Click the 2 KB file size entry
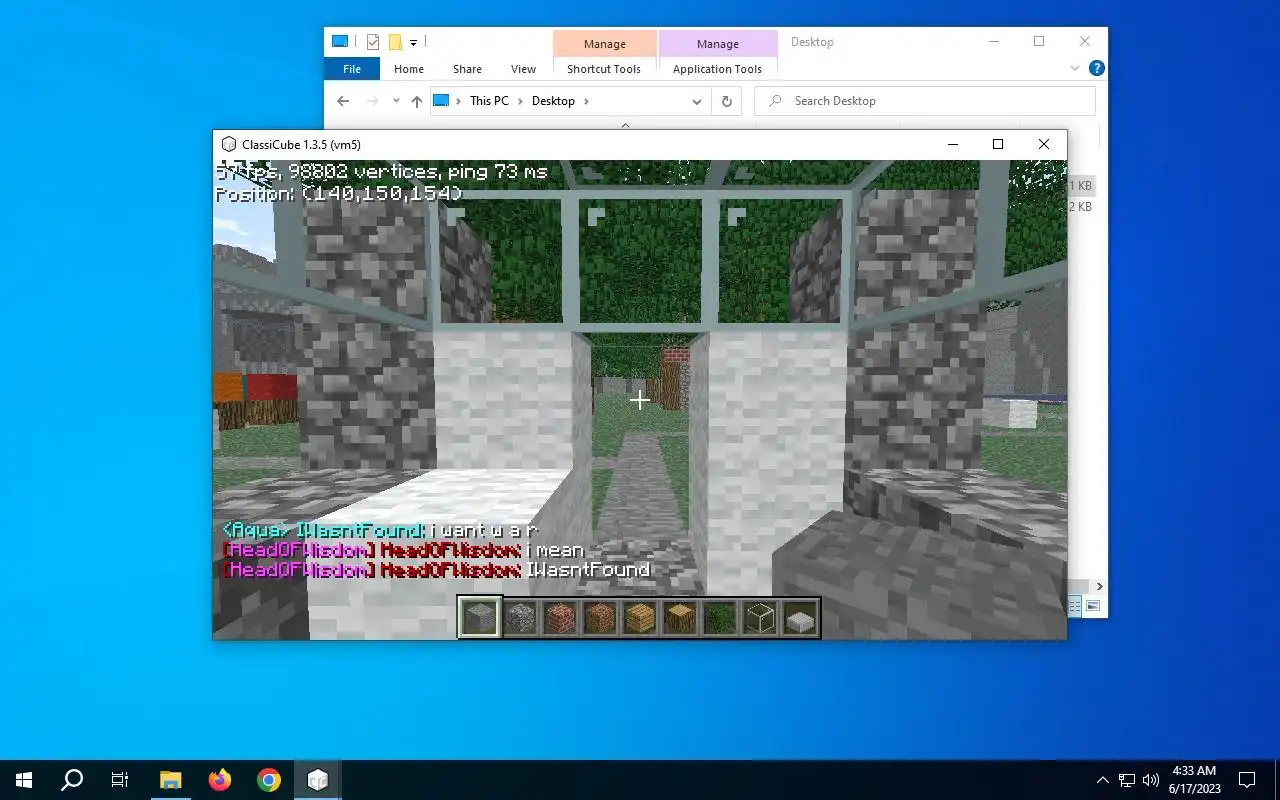The width and height of the screenshot is (1280, 800). [1081, 207]
